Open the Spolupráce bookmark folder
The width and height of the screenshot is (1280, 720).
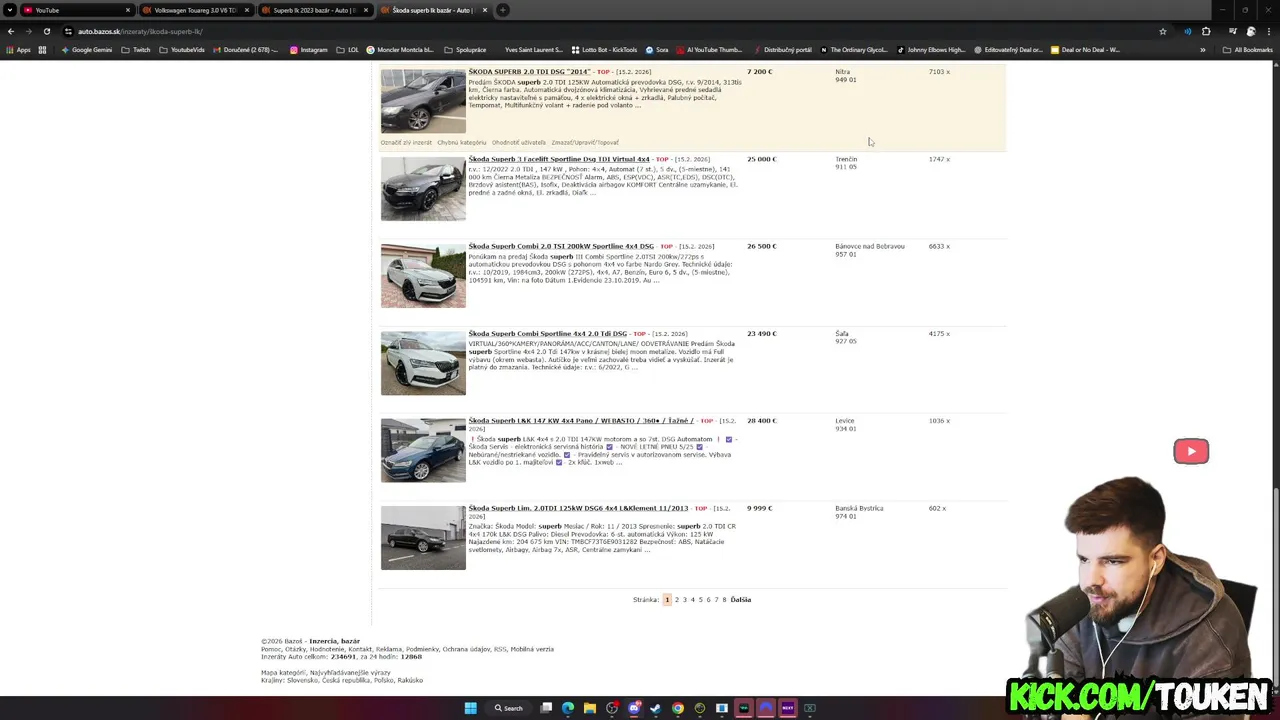pyautogui.click(x=465, y=49)
